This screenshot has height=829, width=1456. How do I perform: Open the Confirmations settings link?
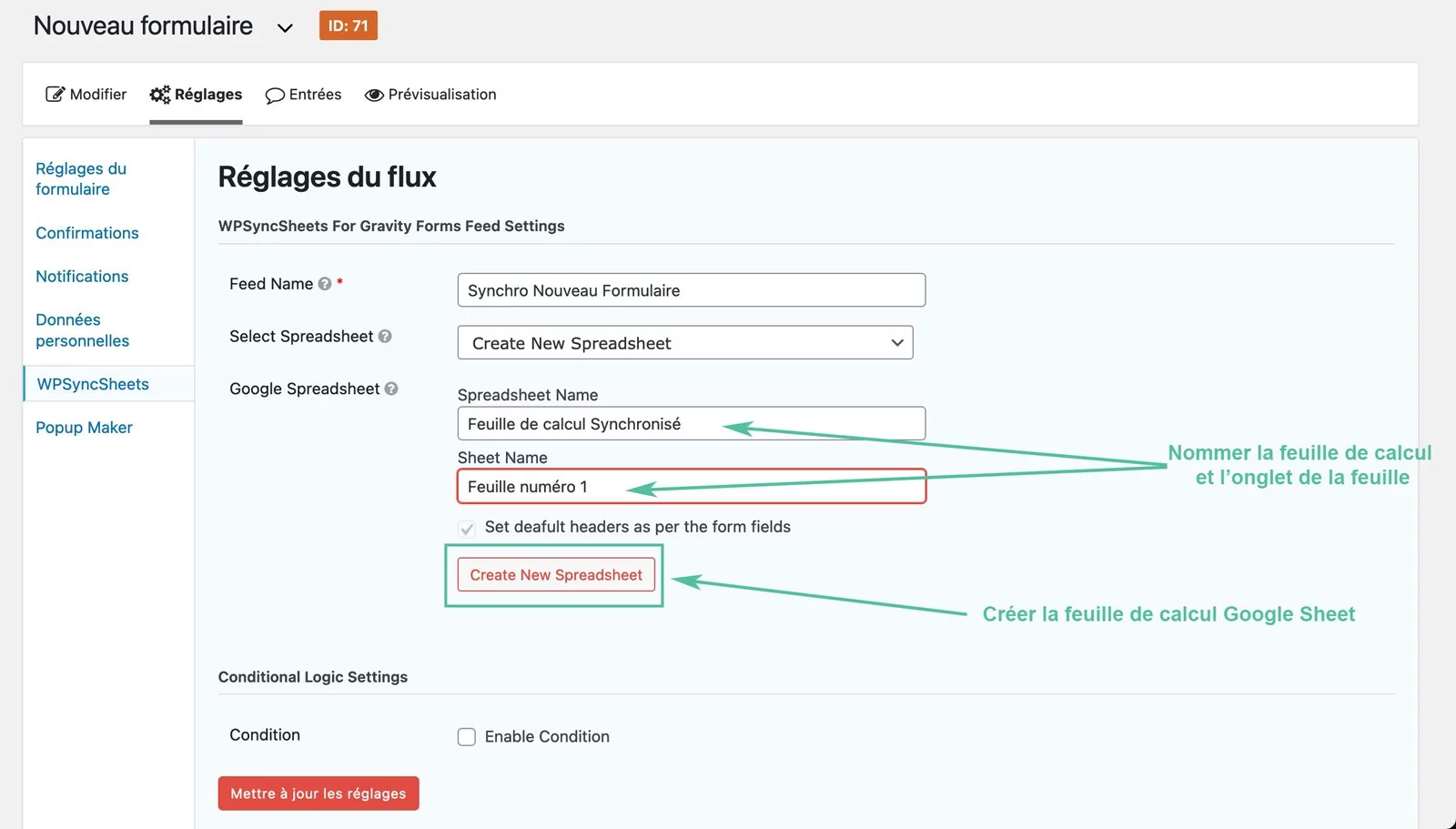pyautogui.click(x=86, y=233)
